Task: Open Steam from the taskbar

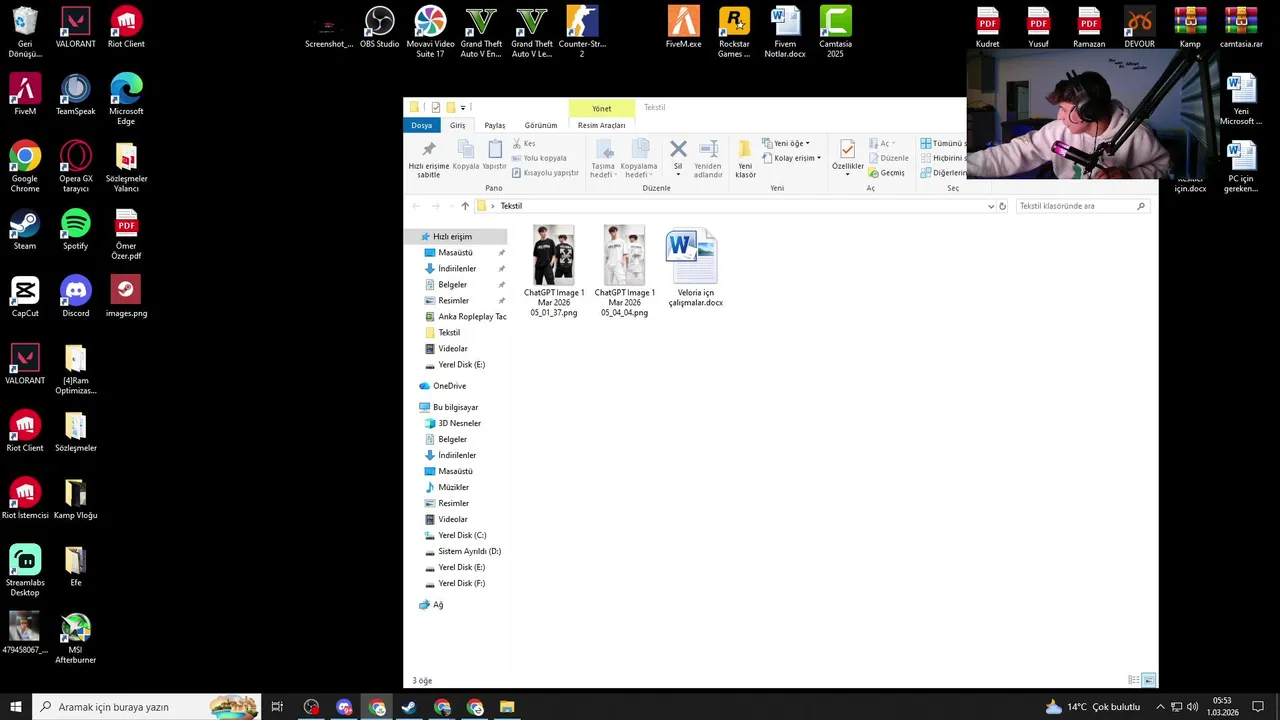Action: point(409,707)
